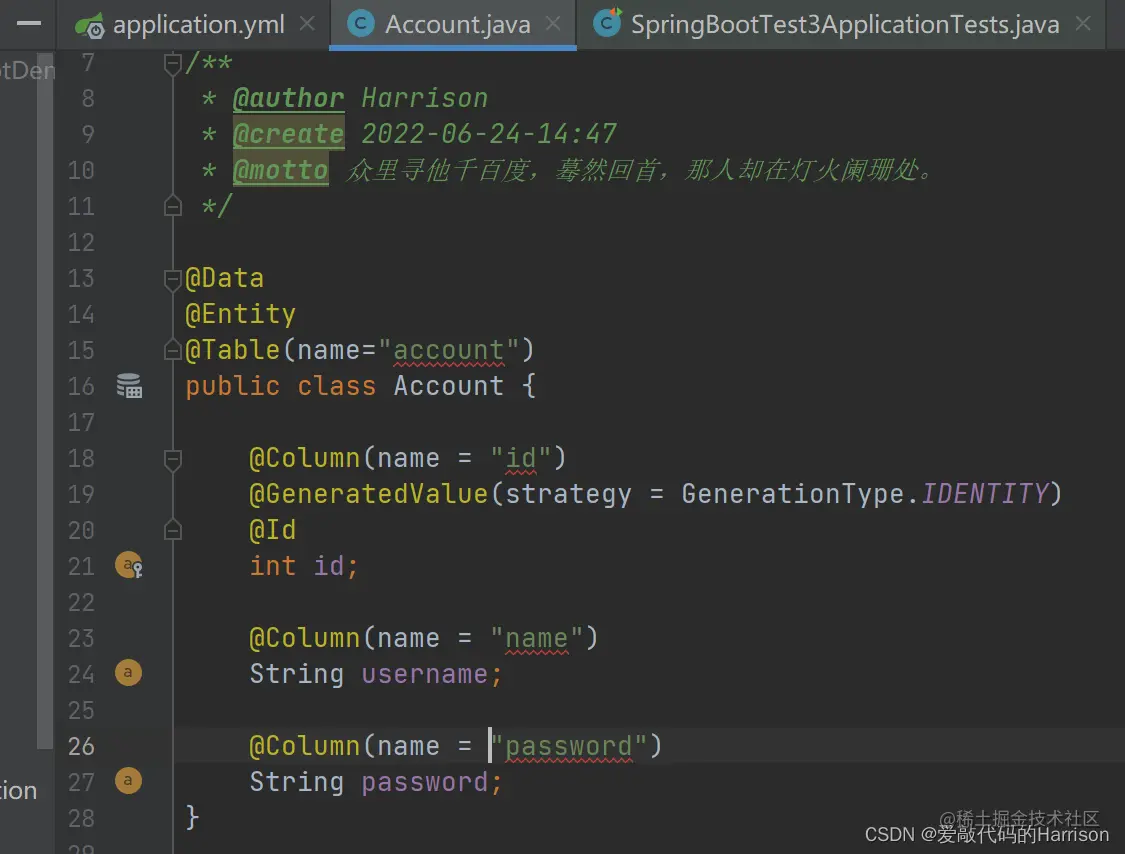Click the test class icon on SpringBootTest3ApplicationTests tab

pos(608,23)
